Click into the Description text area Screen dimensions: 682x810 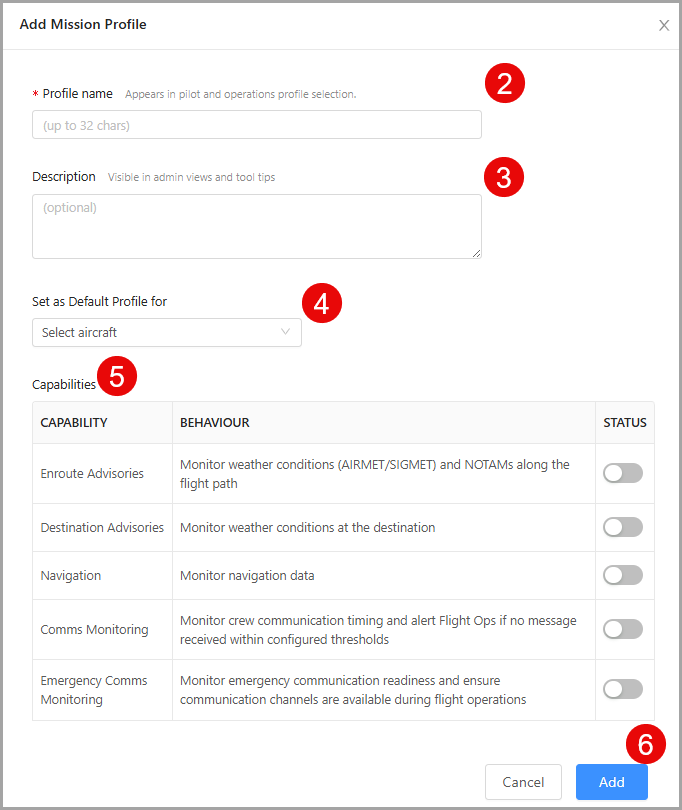[x=257, y=226]
